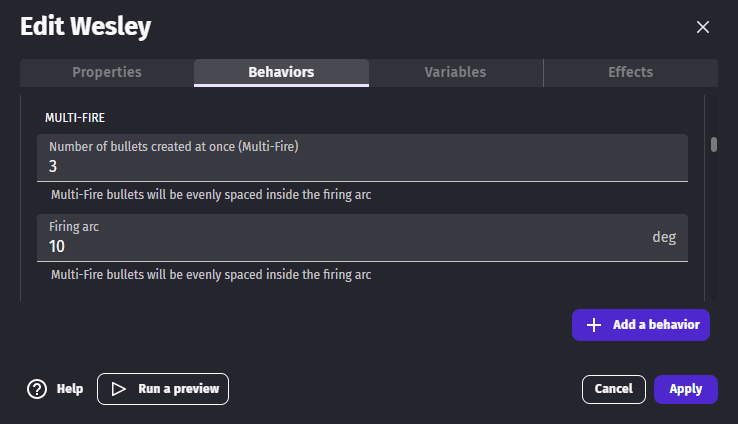
Task: Click the Help question mark icon
Action: tap(37, 389)
